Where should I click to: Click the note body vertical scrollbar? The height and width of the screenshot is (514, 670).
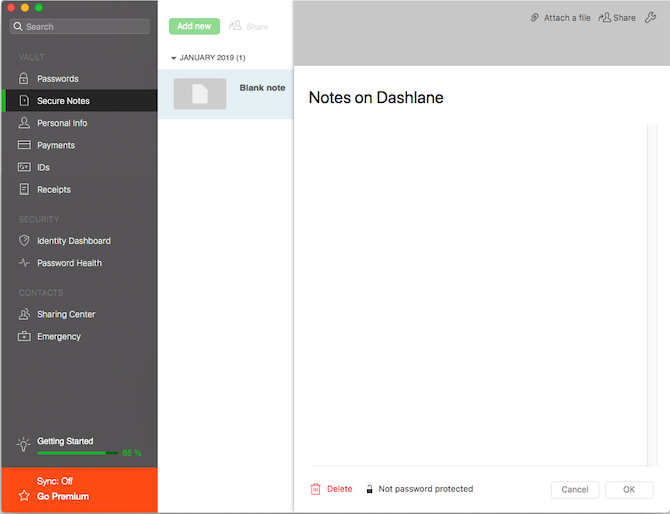click(x=652, y=295)
